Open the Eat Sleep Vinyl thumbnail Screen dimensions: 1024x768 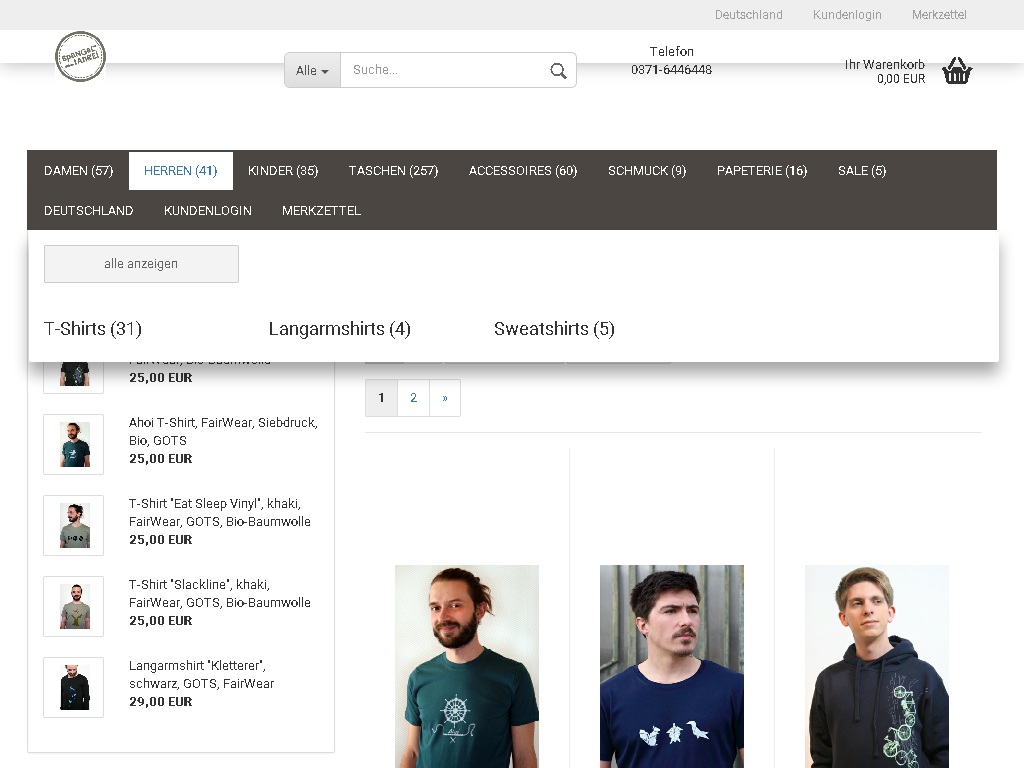74,525
